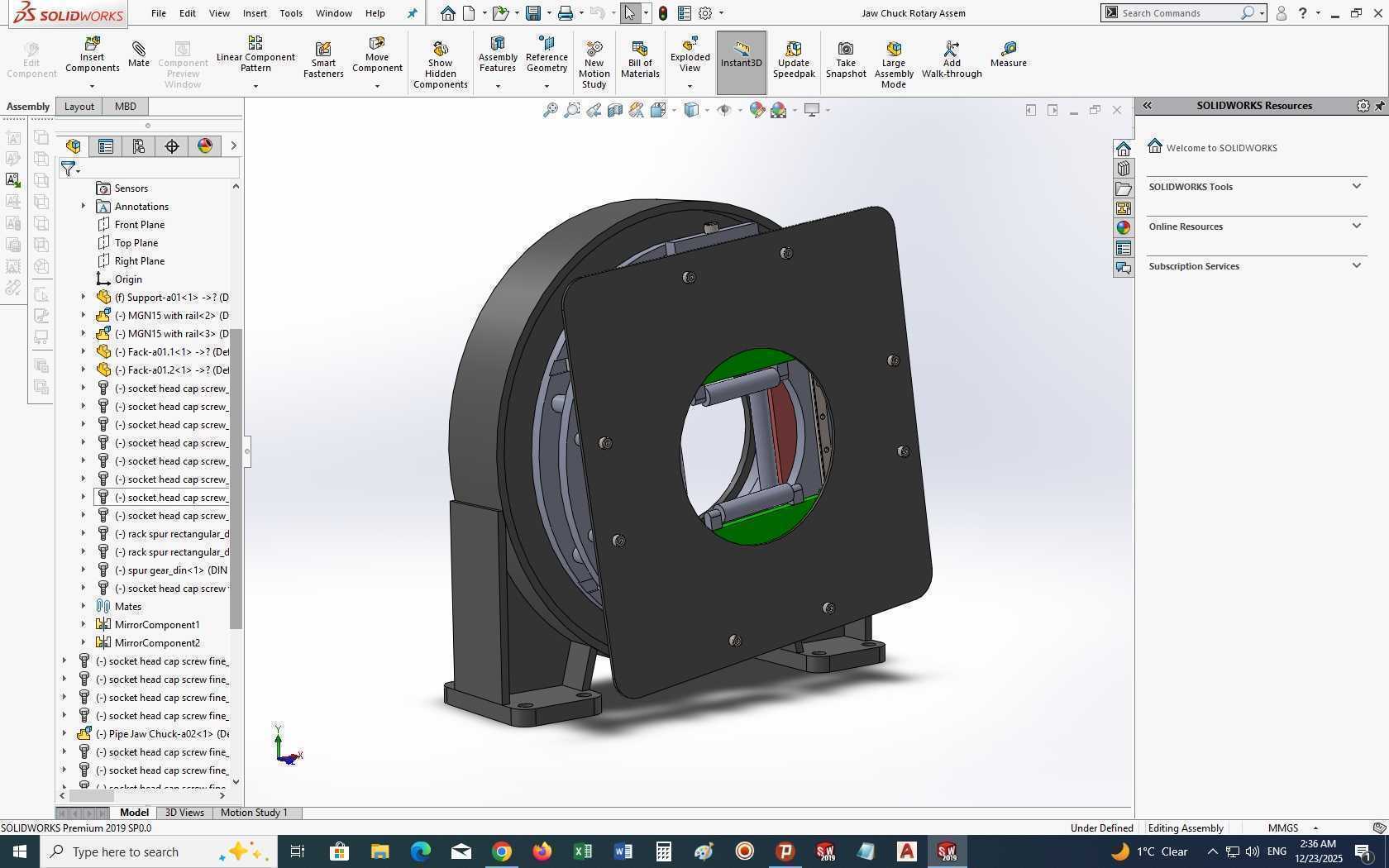Select the Move Component tool
The width and height of the screenshot is (1389, 868).
pyautogui.click(x=377, y=55)
